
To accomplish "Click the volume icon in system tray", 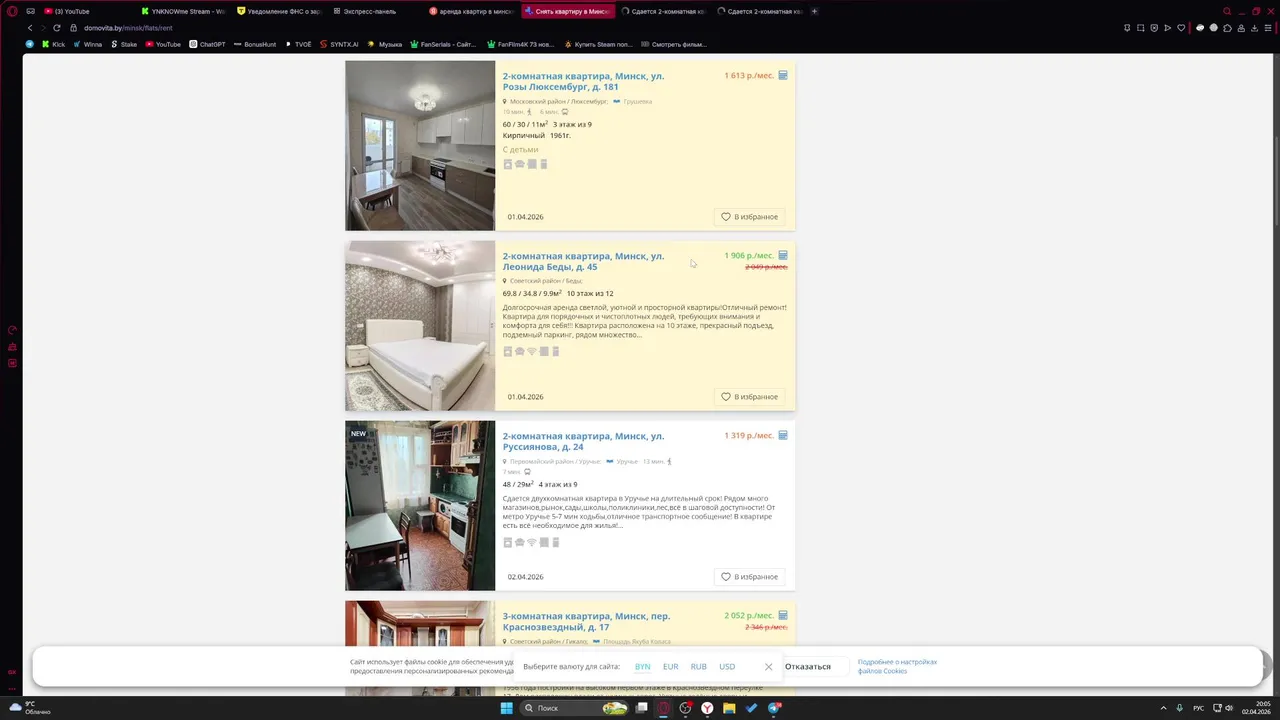I will coord(1229,708).
